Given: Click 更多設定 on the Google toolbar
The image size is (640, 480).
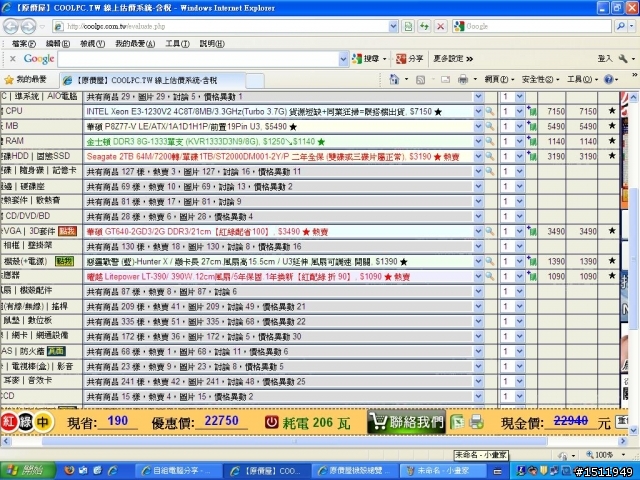Looking at the screenshot, I should [453, 59].
